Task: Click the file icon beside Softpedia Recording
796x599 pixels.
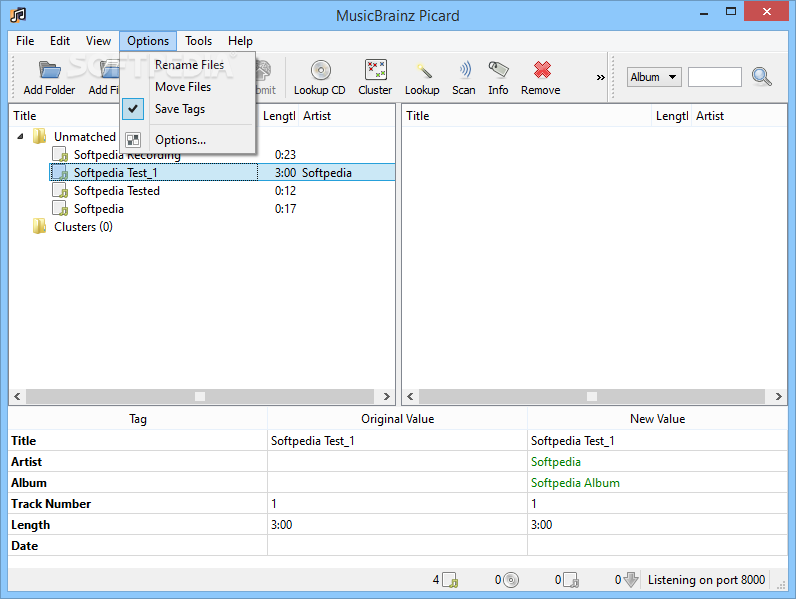Action: (60, 154)
